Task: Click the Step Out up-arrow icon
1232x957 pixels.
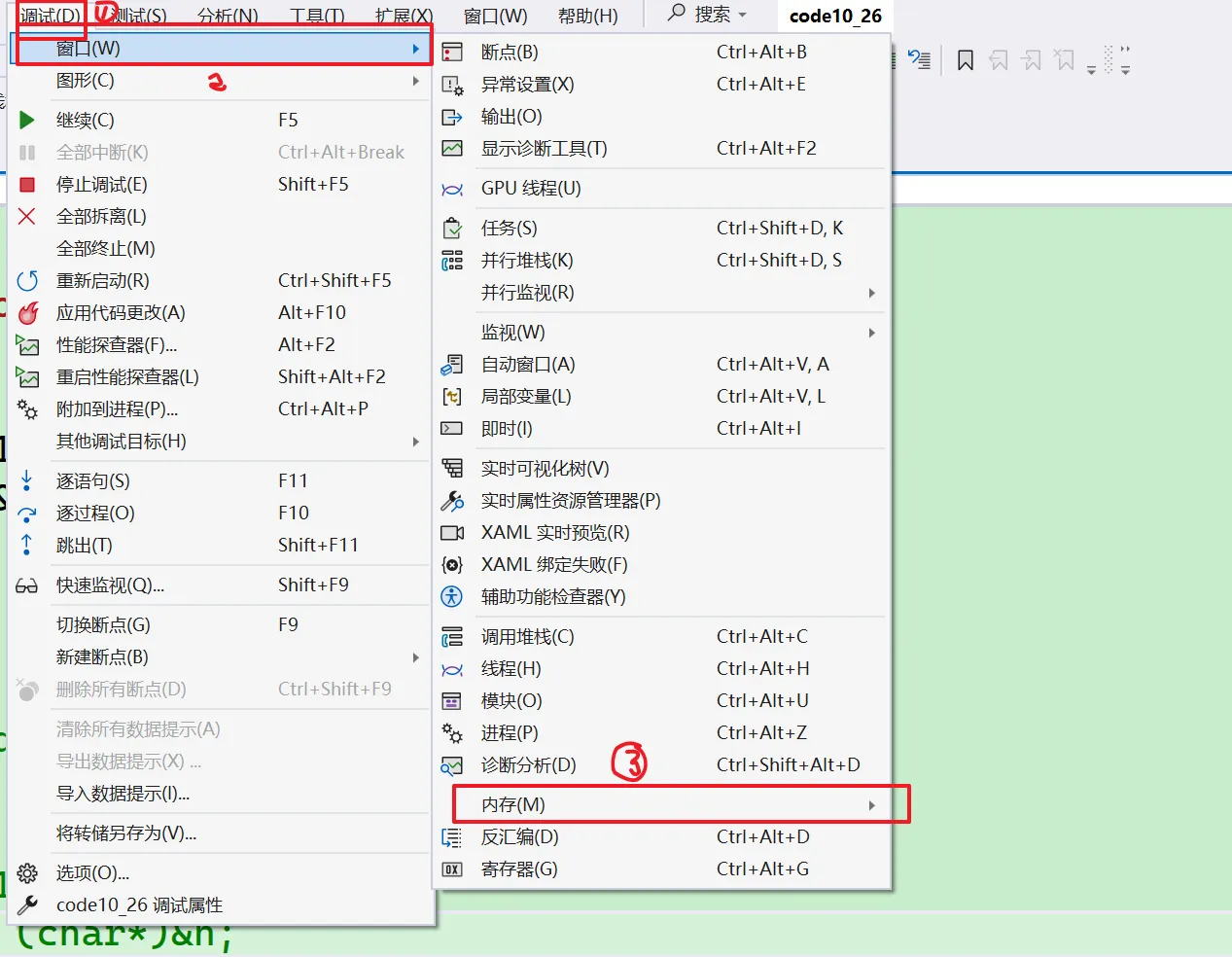Action: [26, 545]
